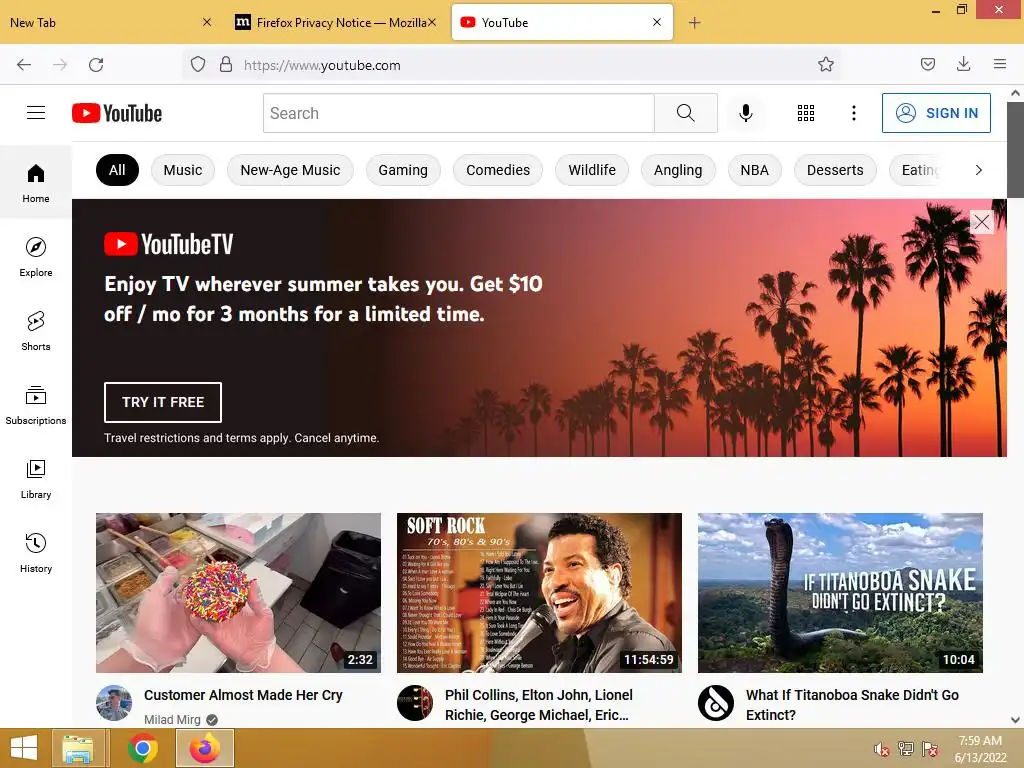Open a new tab with plus button

pyautogui.click(x=694, y=23)
